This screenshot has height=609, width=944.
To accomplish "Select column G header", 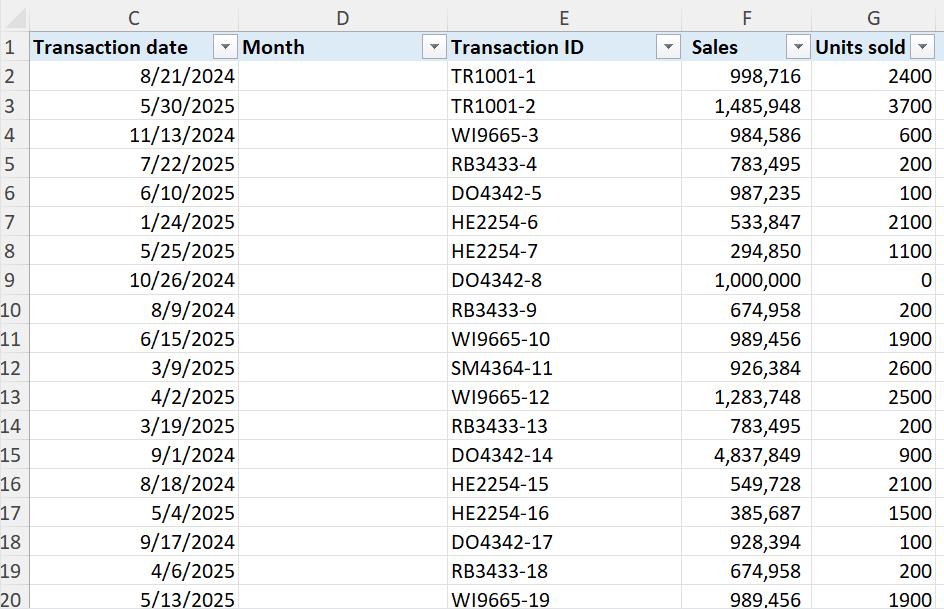I will click(x=874, y=18).
